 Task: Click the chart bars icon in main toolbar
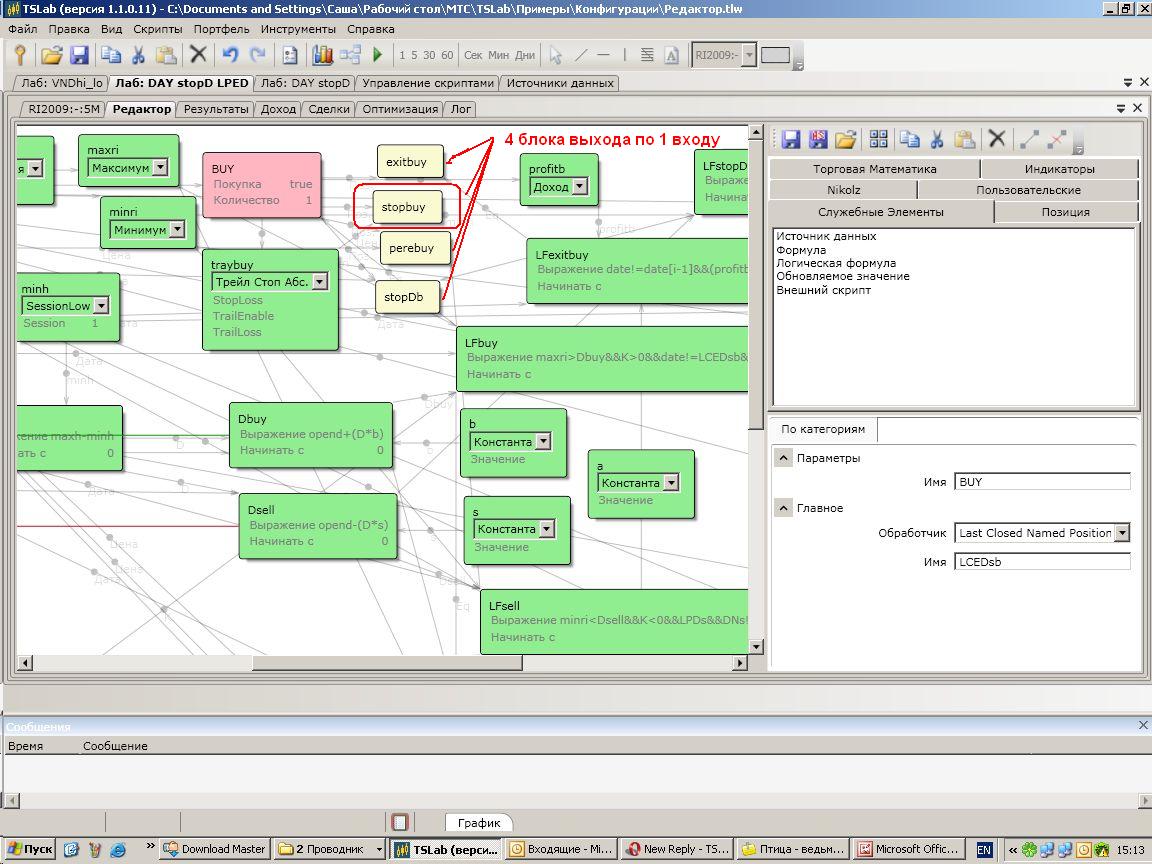(322, 55)
